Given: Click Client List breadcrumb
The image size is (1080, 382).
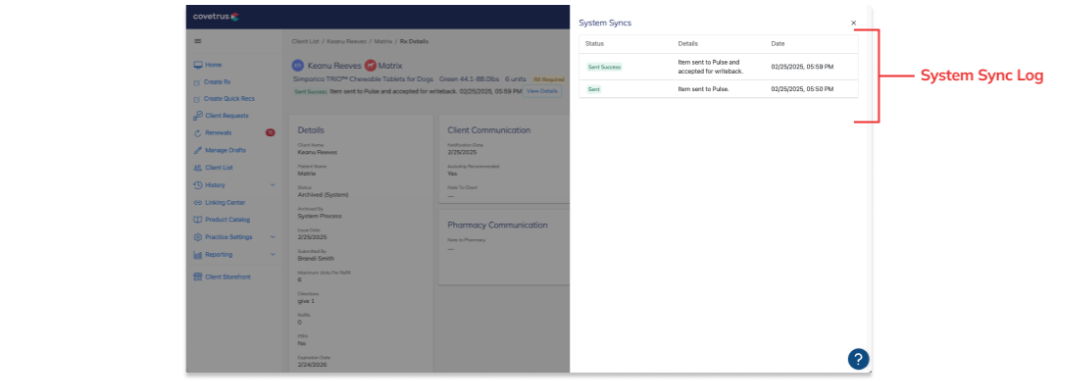Looking at the screenshot, I should pyautogui.click(x=305, y=41).
